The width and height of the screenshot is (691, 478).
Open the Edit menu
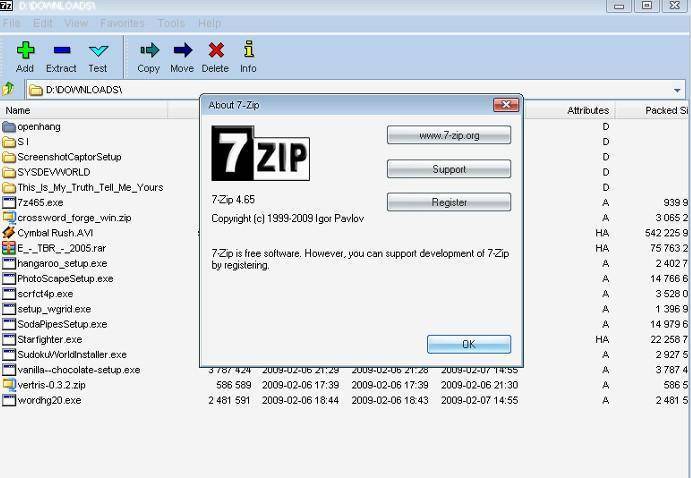click(43, 23)
